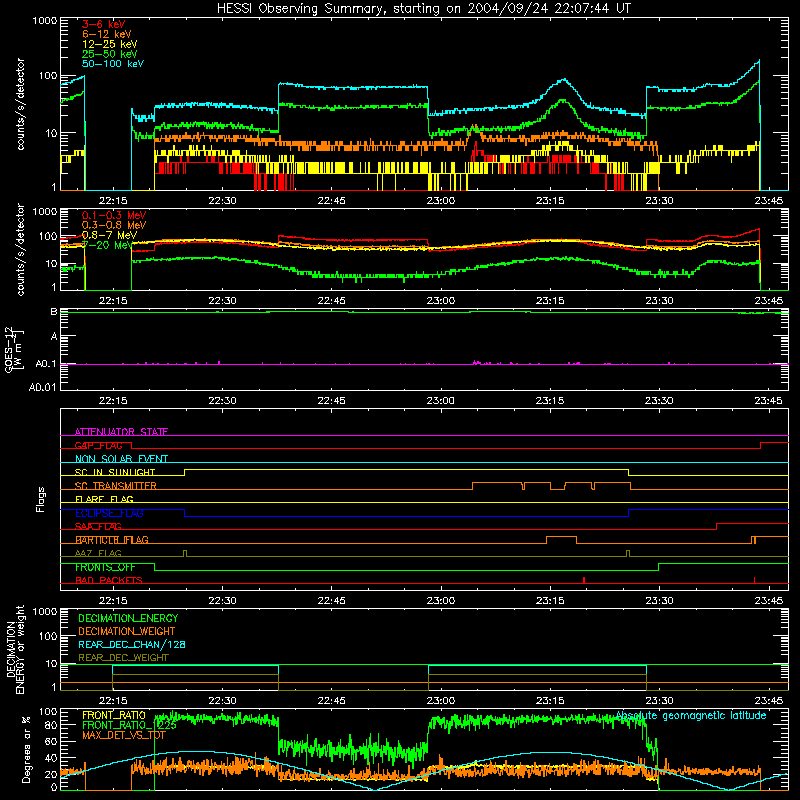
Task: Click the 0.1-0.3 MeV legend label
Action: (x=114, y=215)
